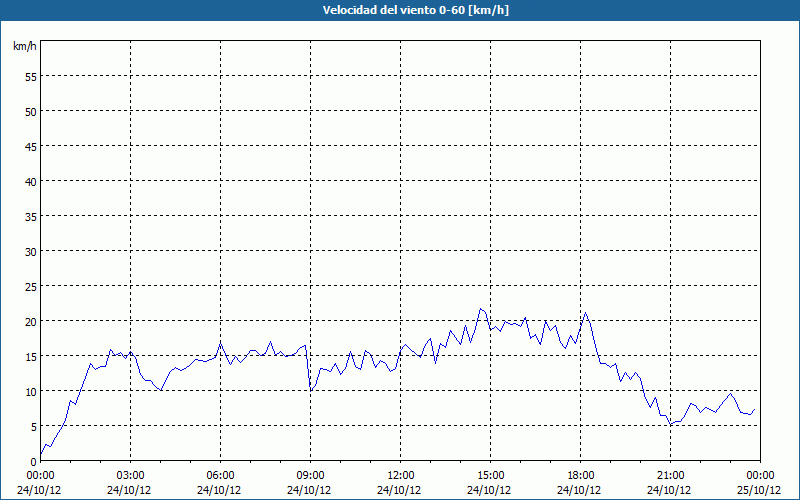Click the 25 value on the y-axis
This screenshot has width=800, height=500.
31,286
